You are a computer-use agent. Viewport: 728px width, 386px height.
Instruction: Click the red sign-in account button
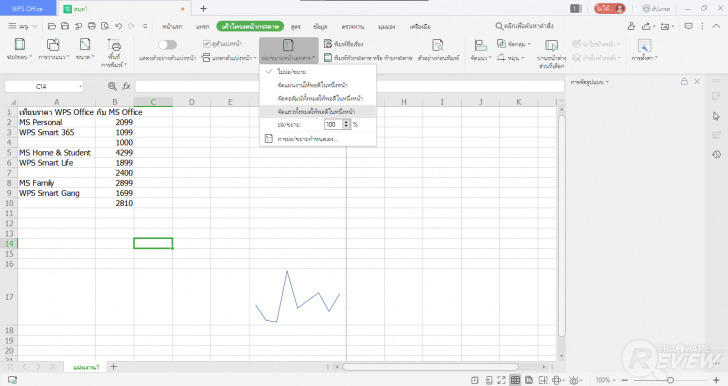[610, 8]
